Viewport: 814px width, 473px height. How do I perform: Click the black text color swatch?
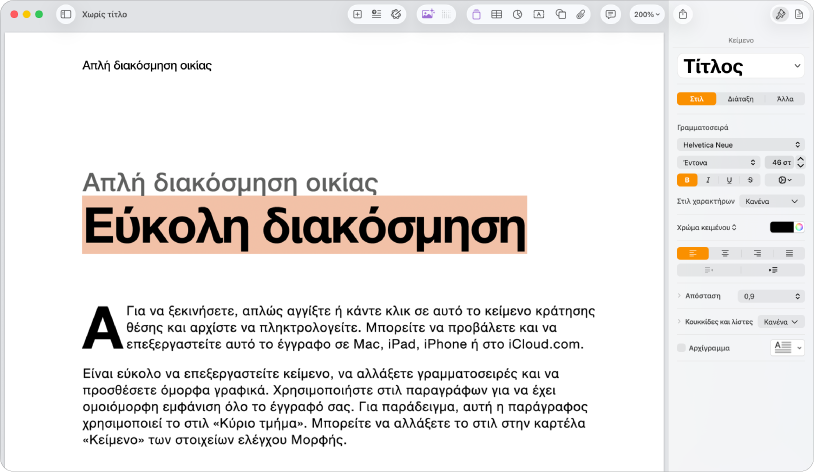tap(781, 227)
